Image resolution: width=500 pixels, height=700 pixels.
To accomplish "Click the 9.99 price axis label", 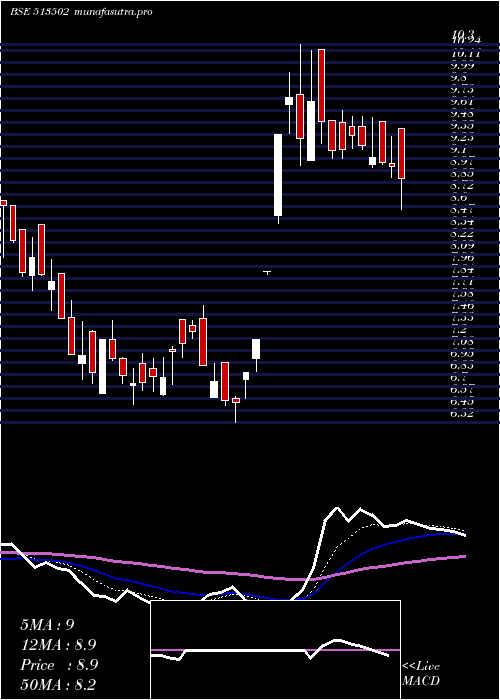I will [463, 66].
